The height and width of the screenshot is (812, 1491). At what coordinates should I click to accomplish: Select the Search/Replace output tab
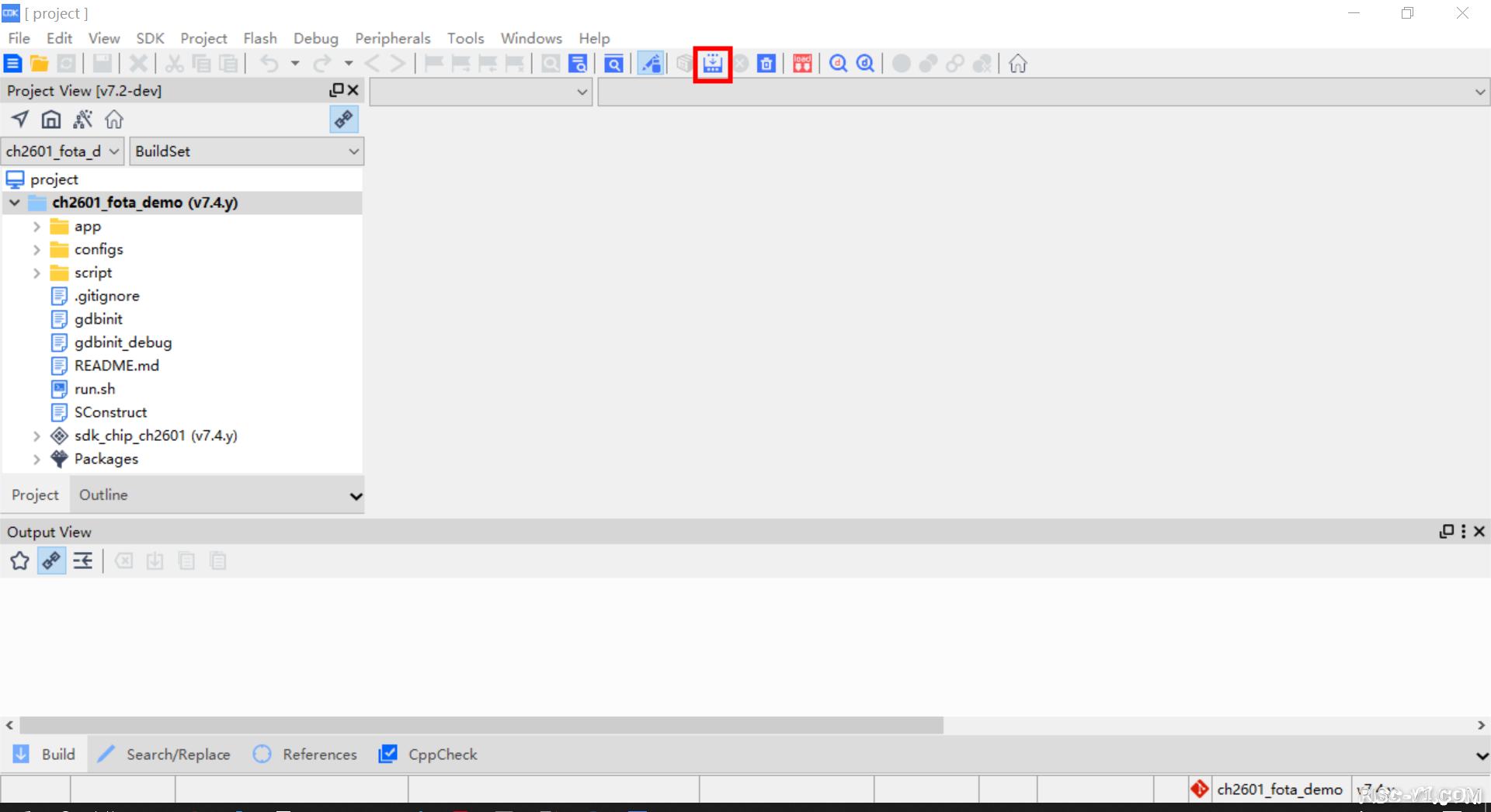click(164, 755)
